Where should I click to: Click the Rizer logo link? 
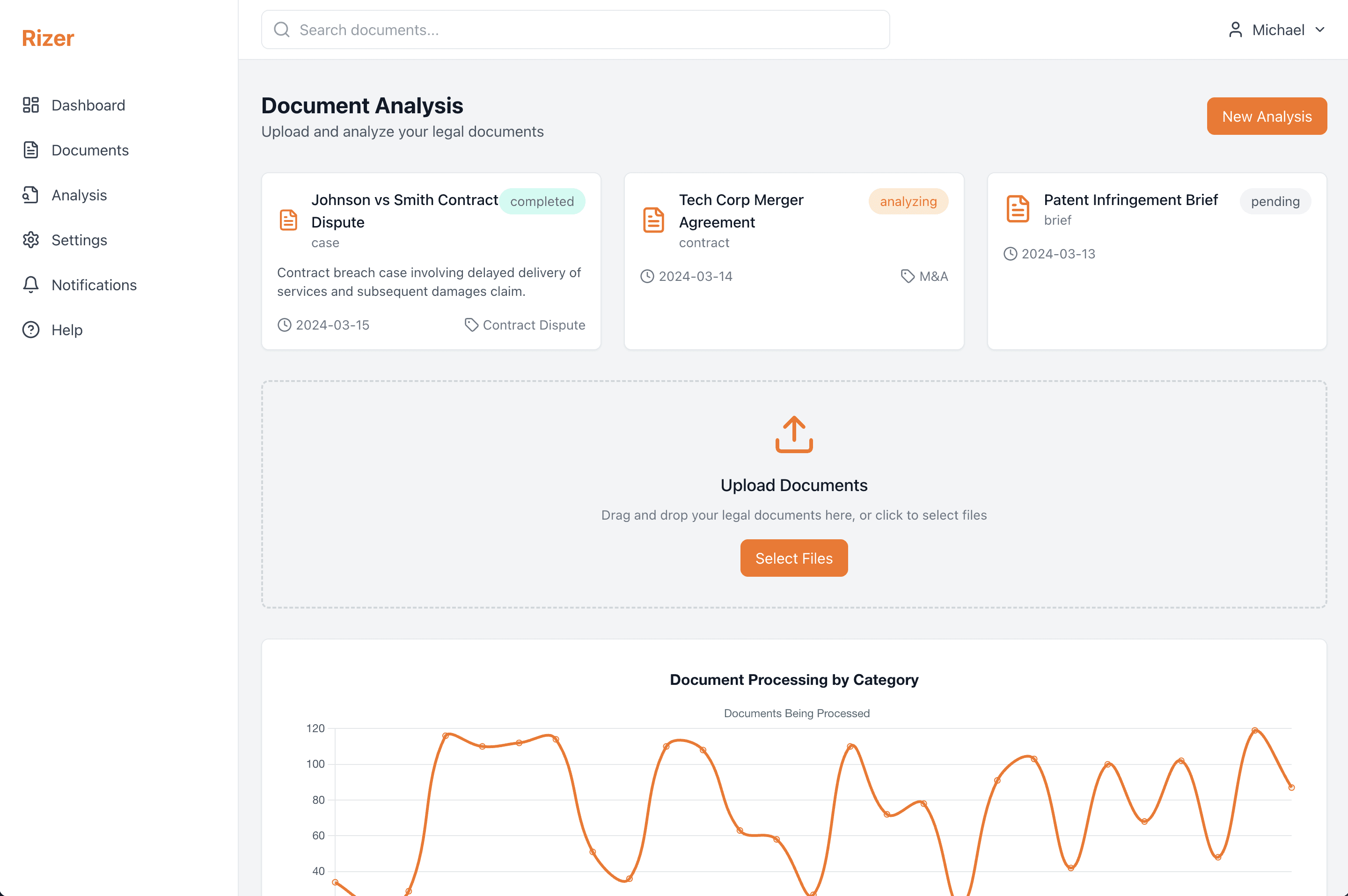48,38
